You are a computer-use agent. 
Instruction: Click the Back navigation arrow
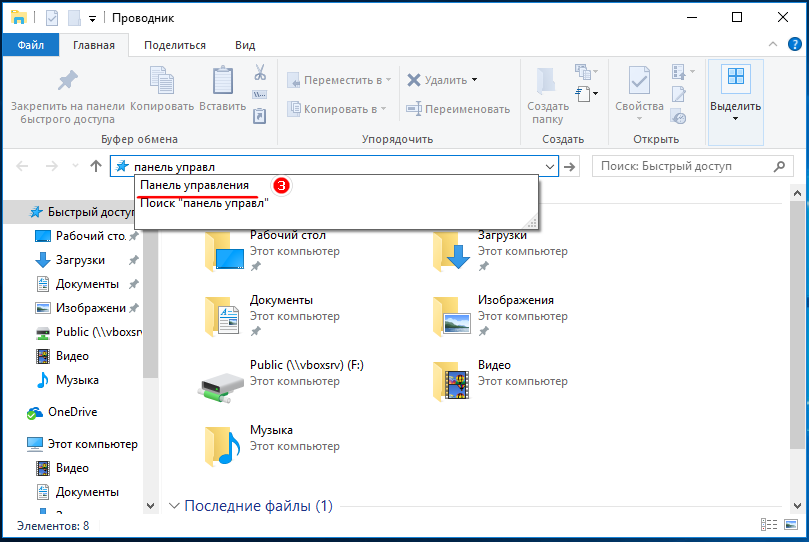[x=22, y=166]
